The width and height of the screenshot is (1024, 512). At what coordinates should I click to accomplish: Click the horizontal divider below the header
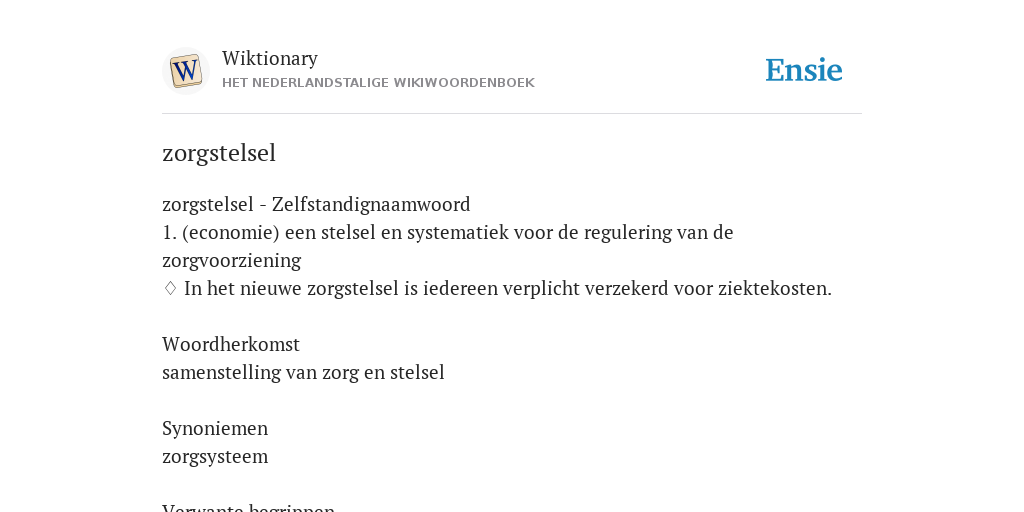pos(512,114)
